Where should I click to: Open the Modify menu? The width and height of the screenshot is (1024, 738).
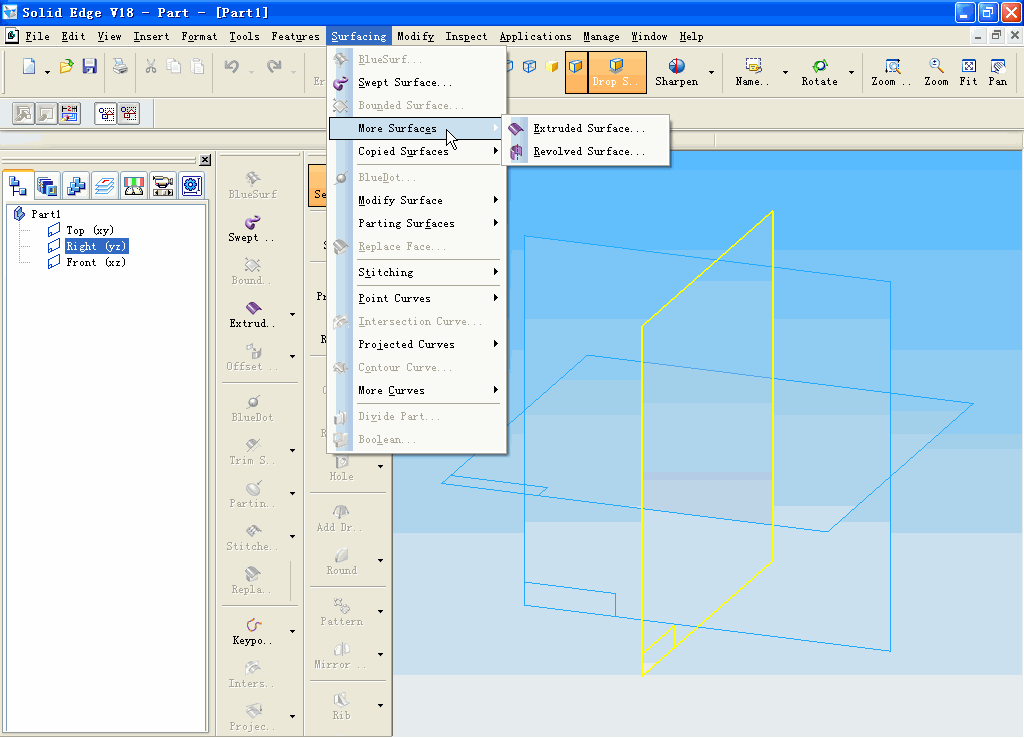pos(415,37)
